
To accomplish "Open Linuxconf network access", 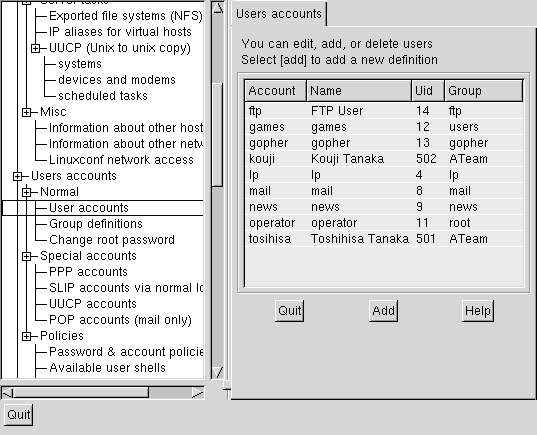I will click(x=121, y=160).
